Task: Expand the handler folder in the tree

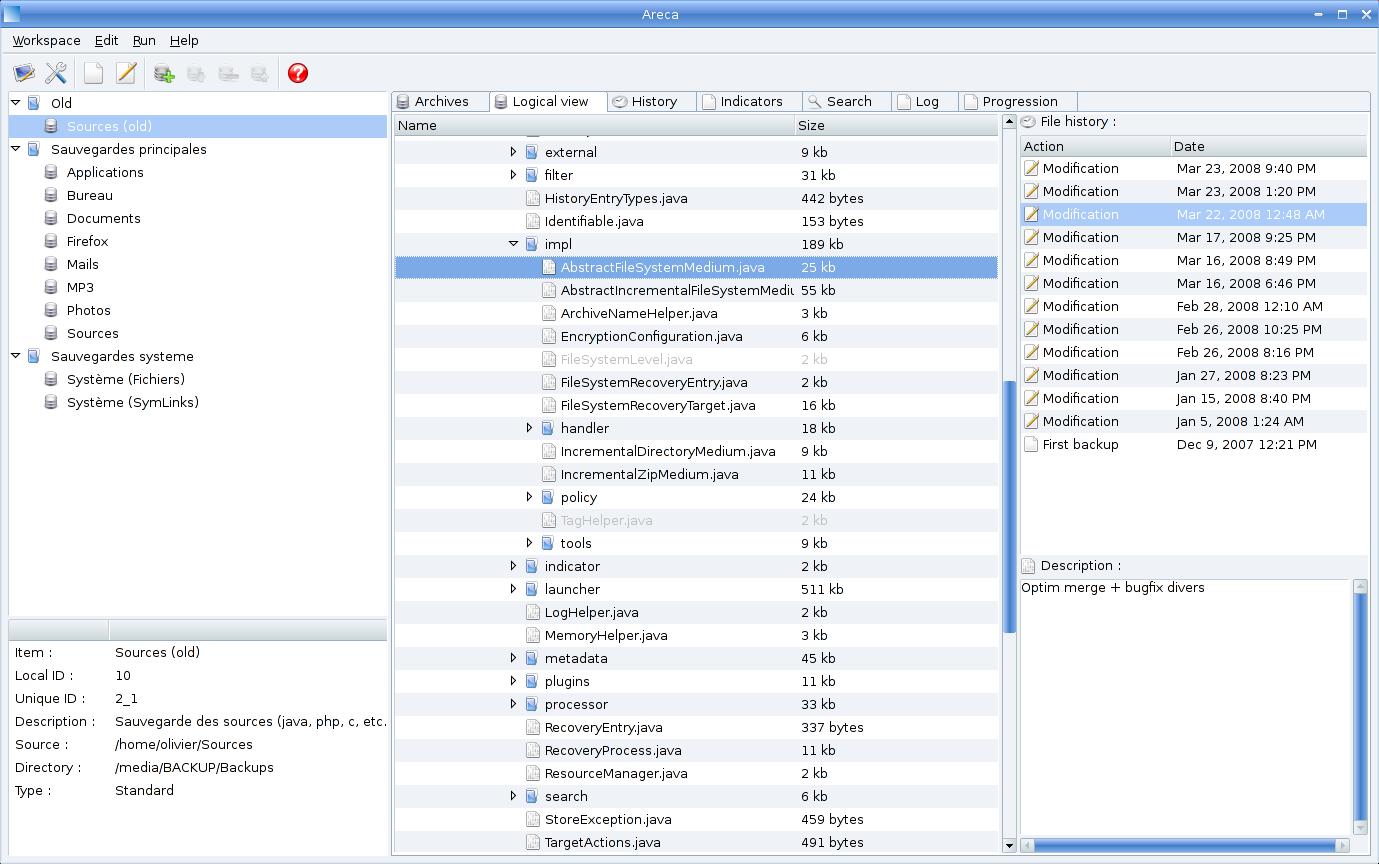Action: pyautogui.click(x=529, y=428)
